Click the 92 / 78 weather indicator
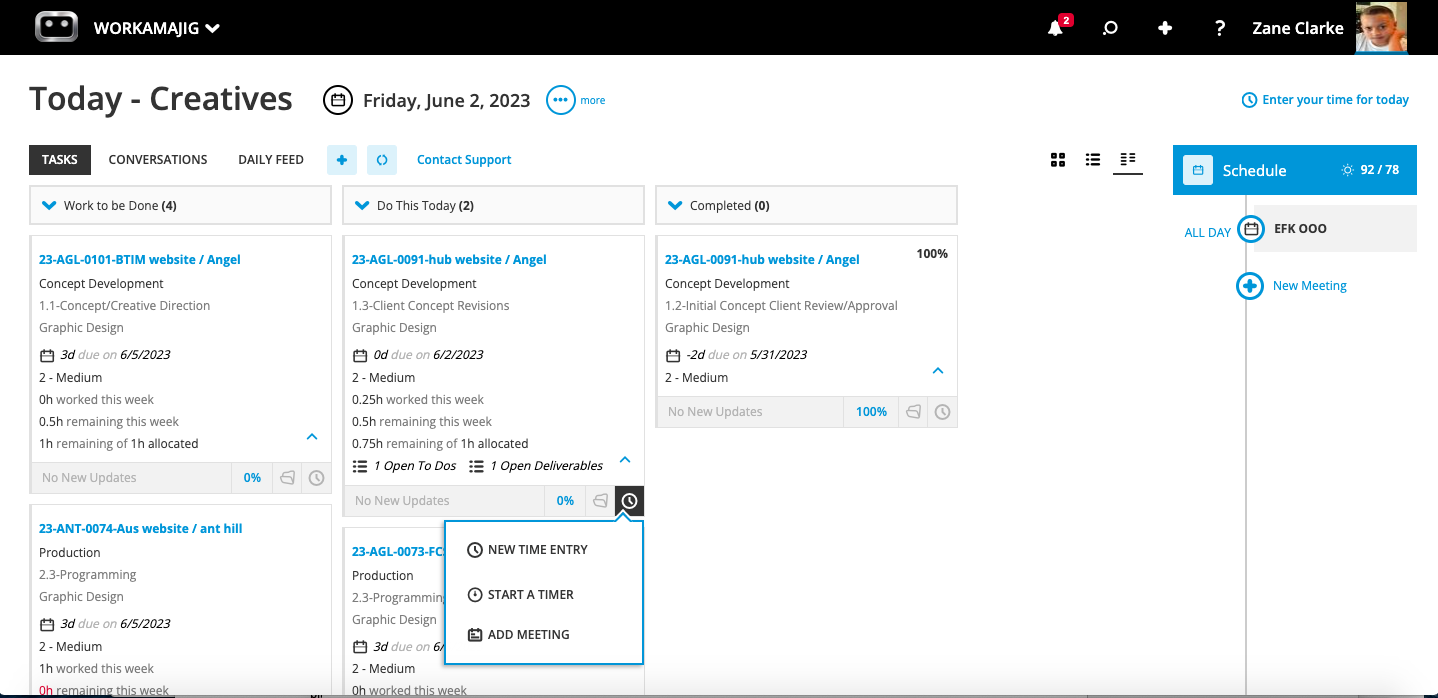The height and width of the screenshot is (698, 1438). click(1370, 170)
